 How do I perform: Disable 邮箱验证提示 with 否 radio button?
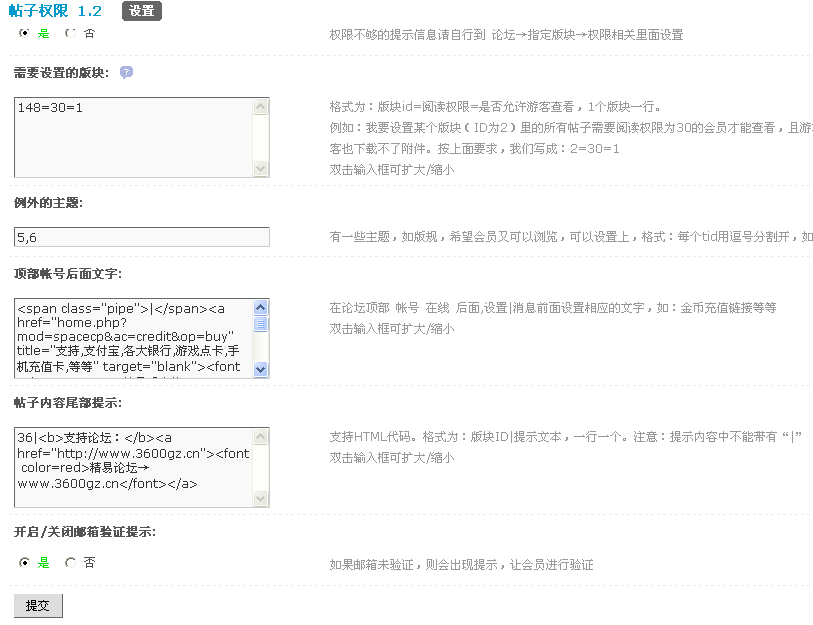tap(71, 563)
